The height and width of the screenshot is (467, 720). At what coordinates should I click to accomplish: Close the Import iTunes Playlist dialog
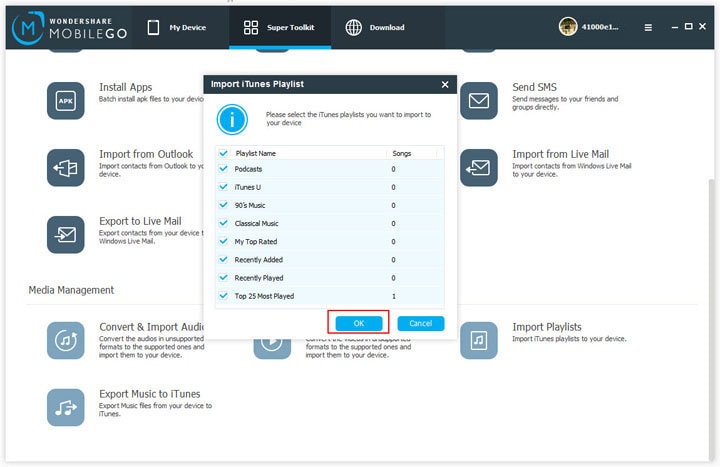(x=444, y=84)
